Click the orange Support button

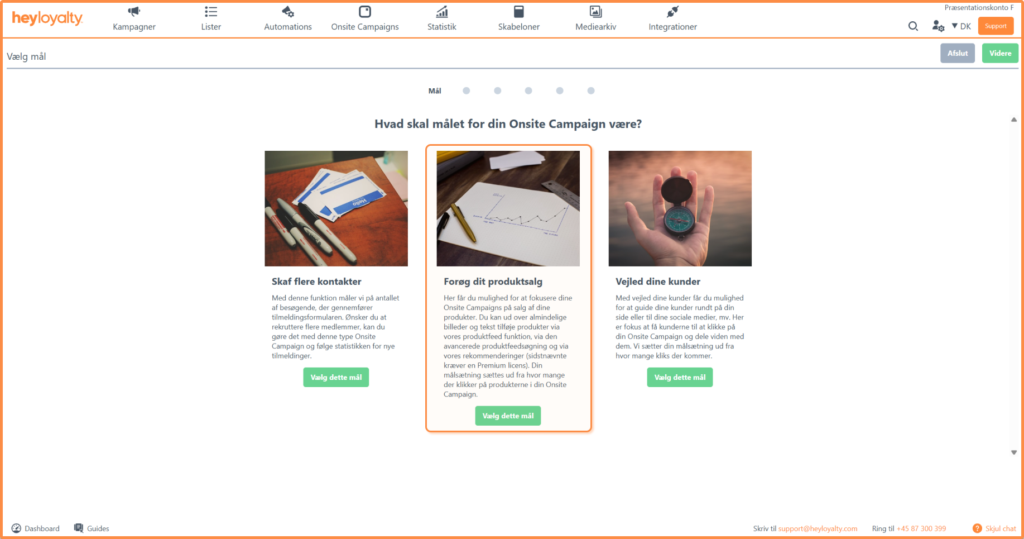995,26
